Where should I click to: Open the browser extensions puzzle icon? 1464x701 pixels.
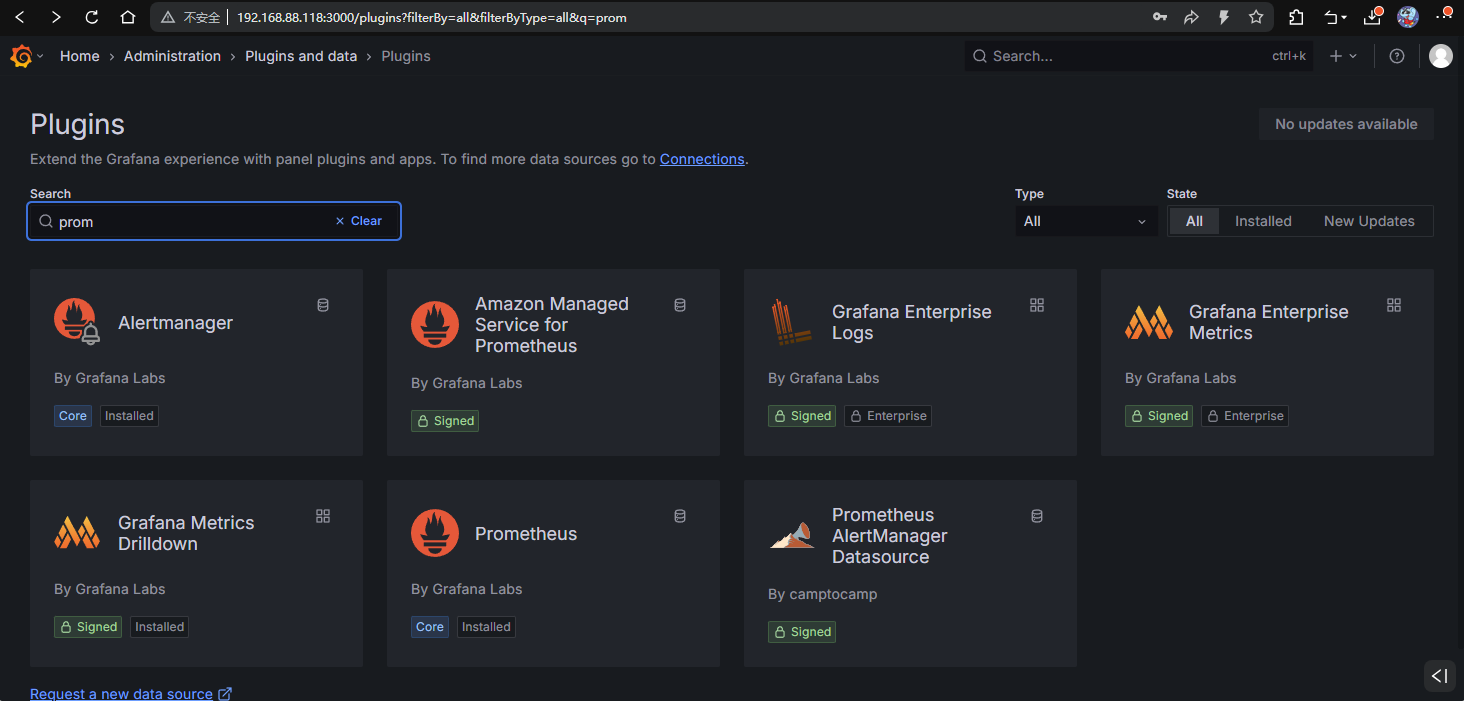pyautogui.click(x=1296, y=17)
